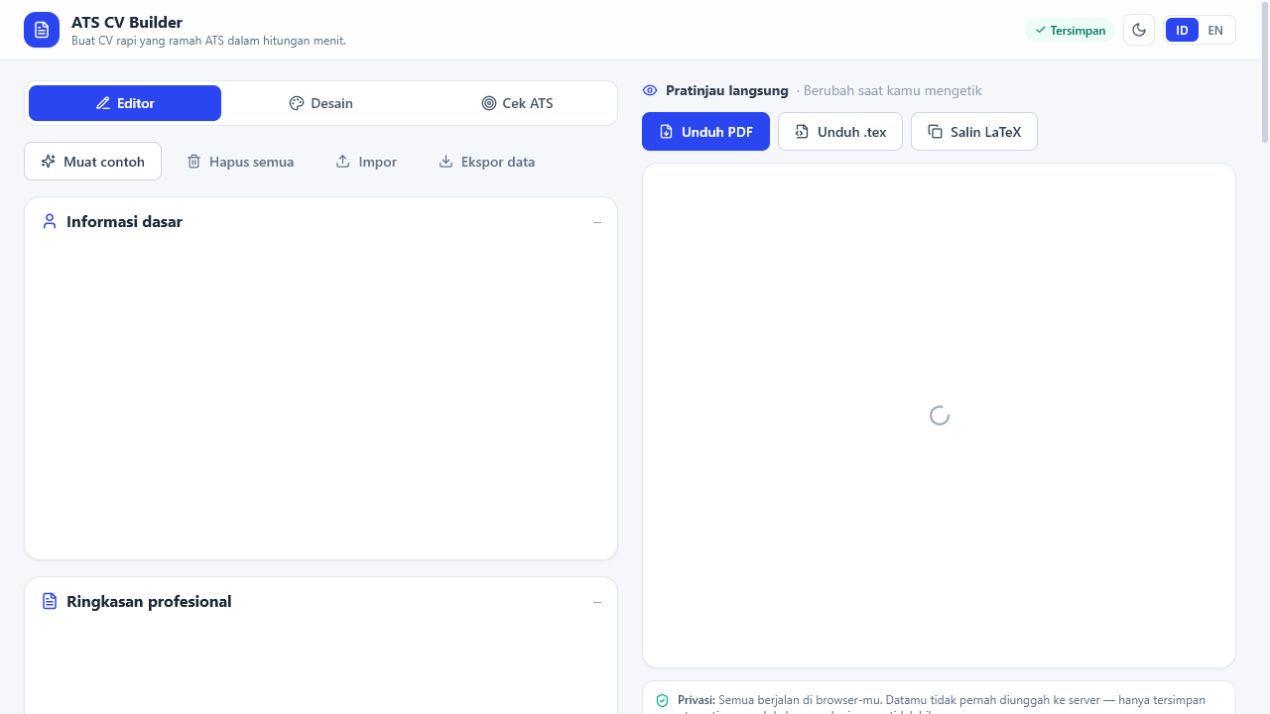The width and height of the screenshot is (1270, 714).
Task: Load sample data with Muat contoh
Action: pos(93,162)
